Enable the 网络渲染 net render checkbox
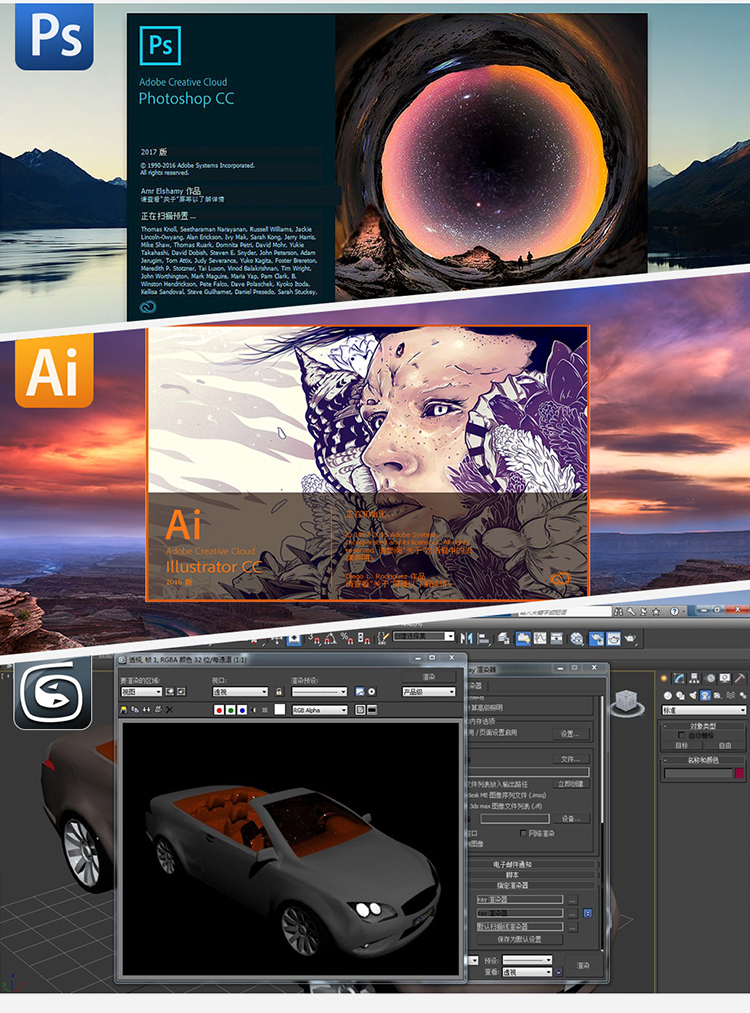Viewport: 750px width, 1013px height. 523,833
